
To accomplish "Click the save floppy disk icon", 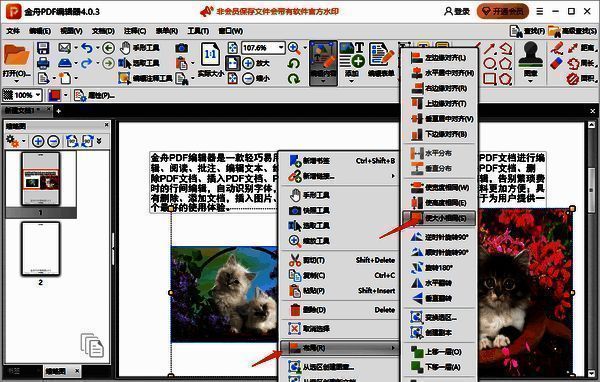I will (43, 48).
